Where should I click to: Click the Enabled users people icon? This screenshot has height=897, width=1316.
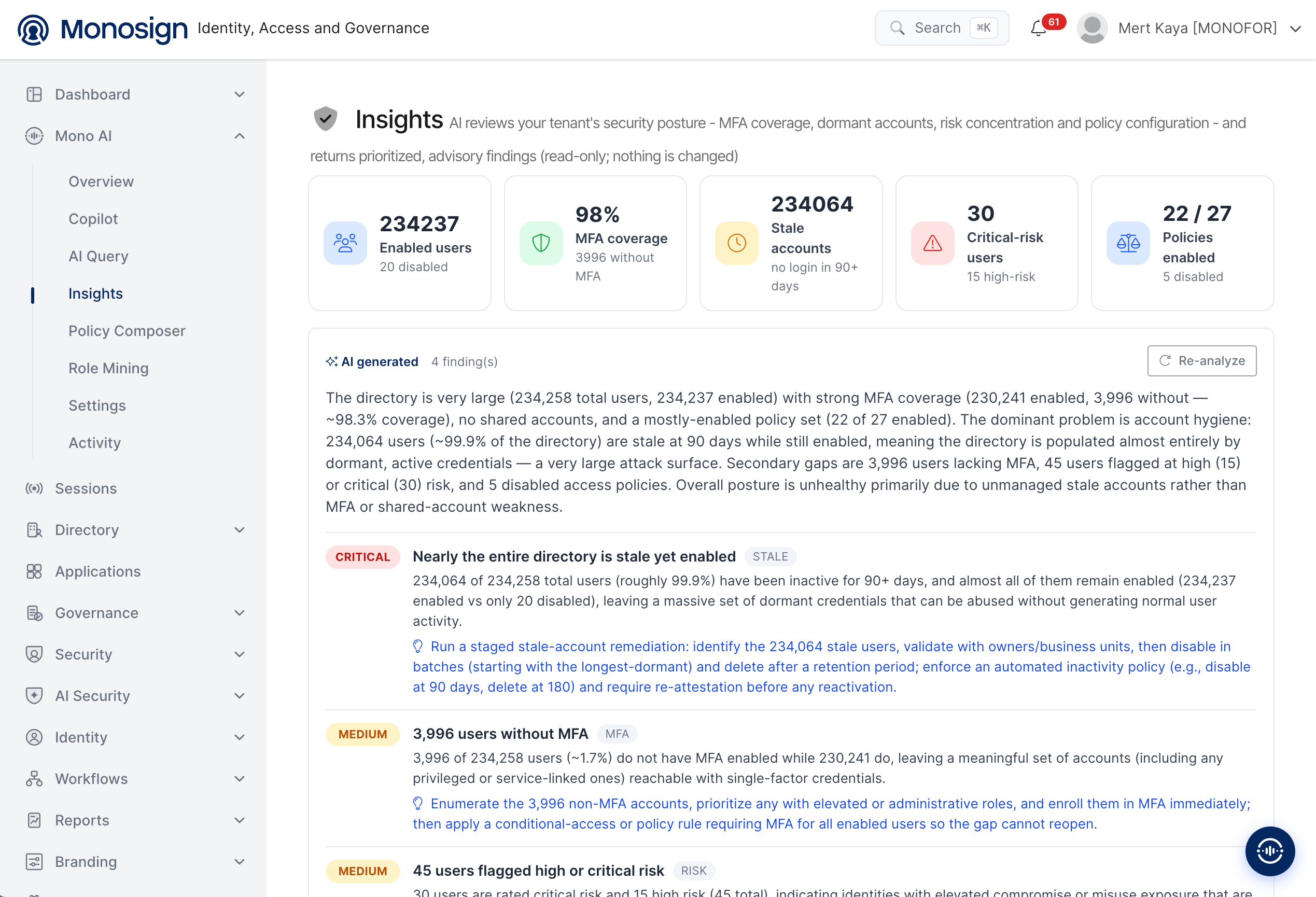coord(345,243)
